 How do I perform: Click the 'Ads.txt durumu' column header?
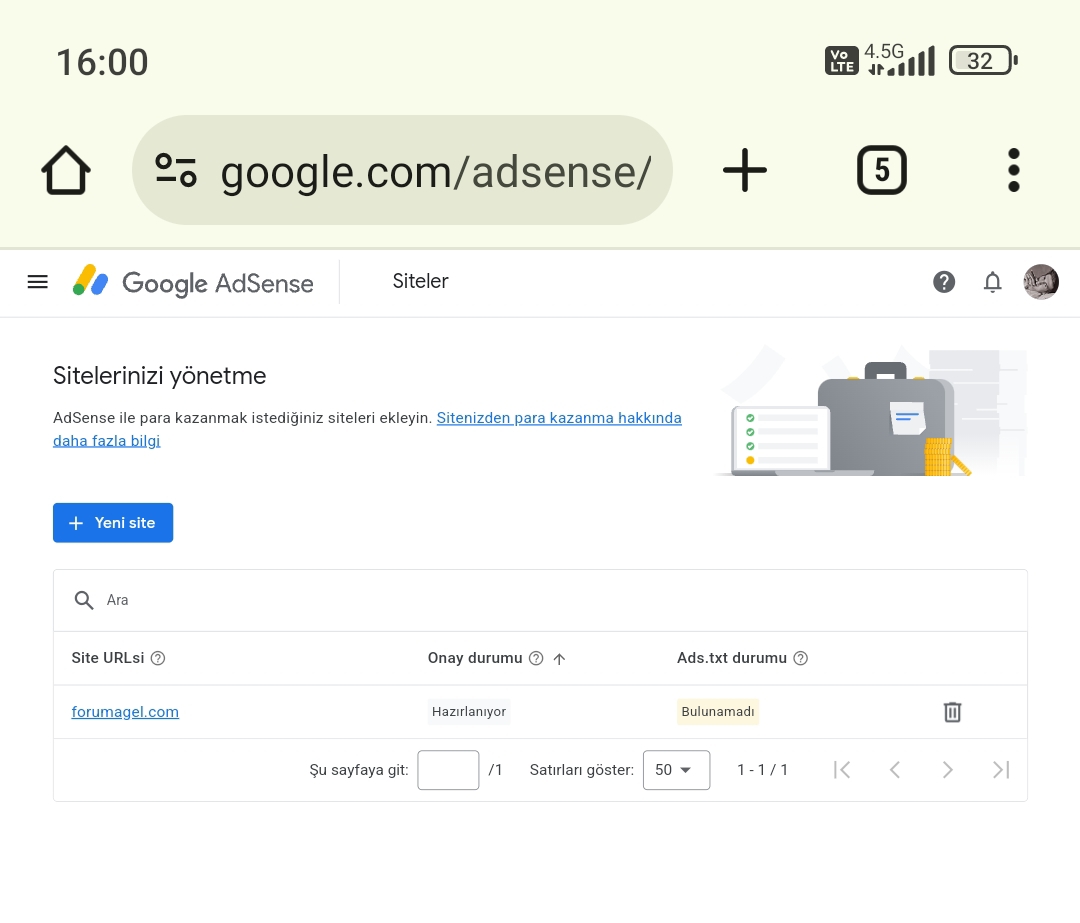[x=731, y=658]
